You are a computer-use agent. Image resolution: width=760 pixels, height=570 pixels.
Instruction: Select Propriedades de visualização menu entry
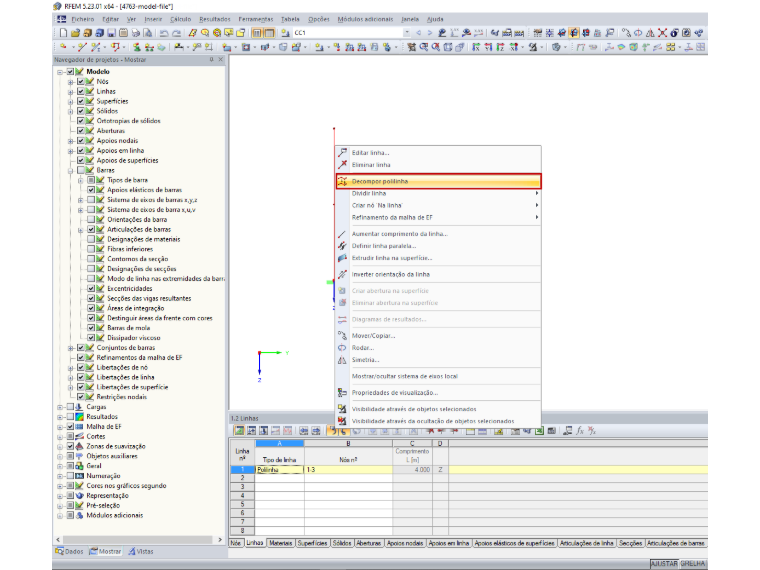point(438,393)
